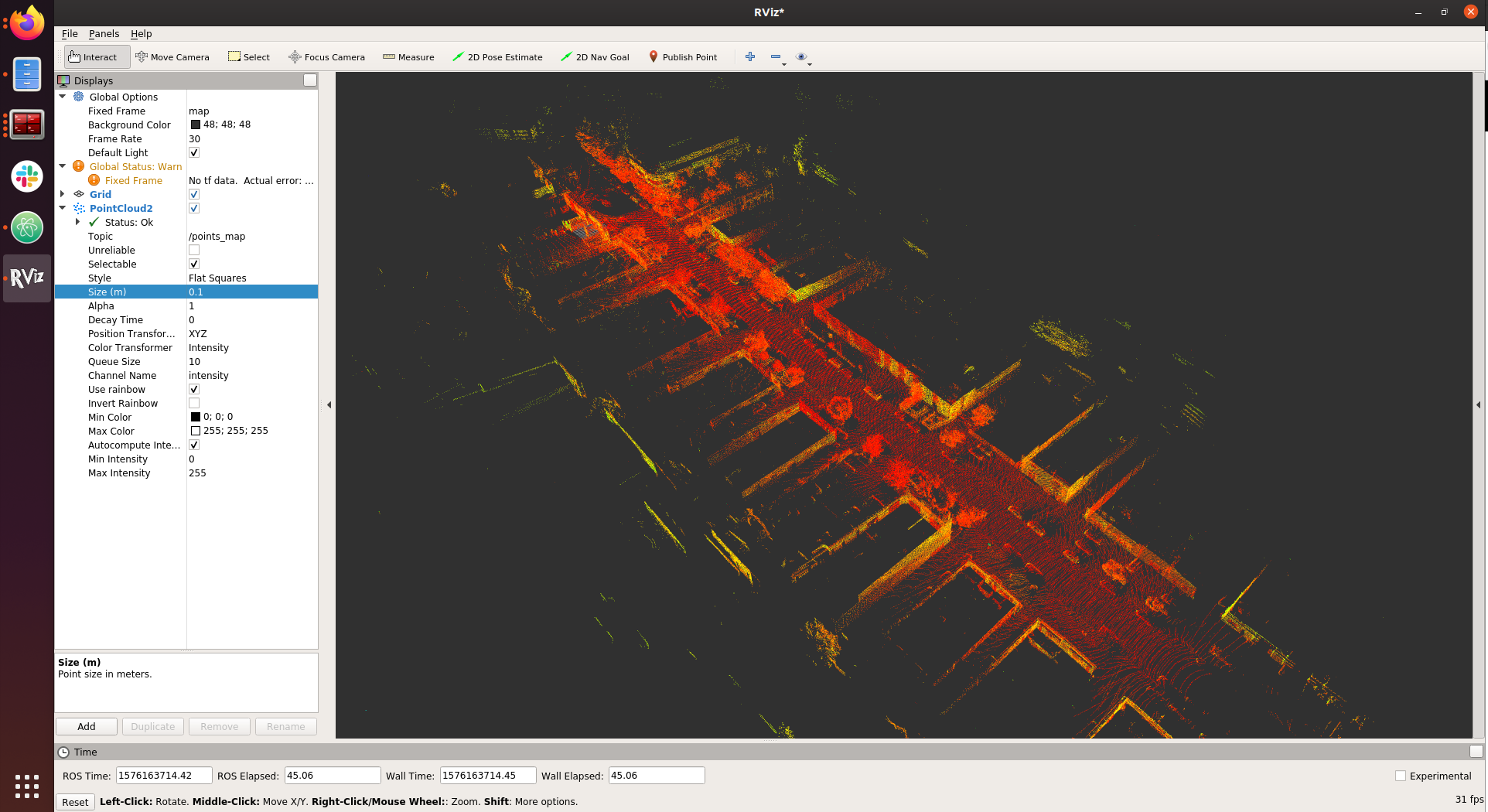1488x812 pixels.
Task: Open the Panels menu
Action: 104,34
